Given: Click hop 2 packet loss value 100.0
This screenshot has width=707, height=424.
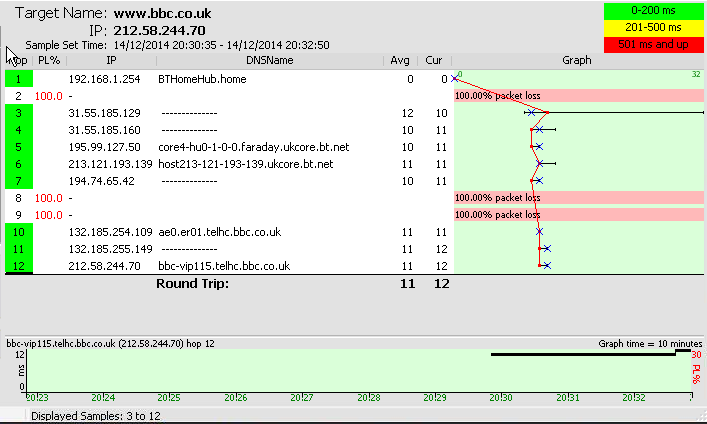Looking at the screenshot, I should (x=49, y=97).
